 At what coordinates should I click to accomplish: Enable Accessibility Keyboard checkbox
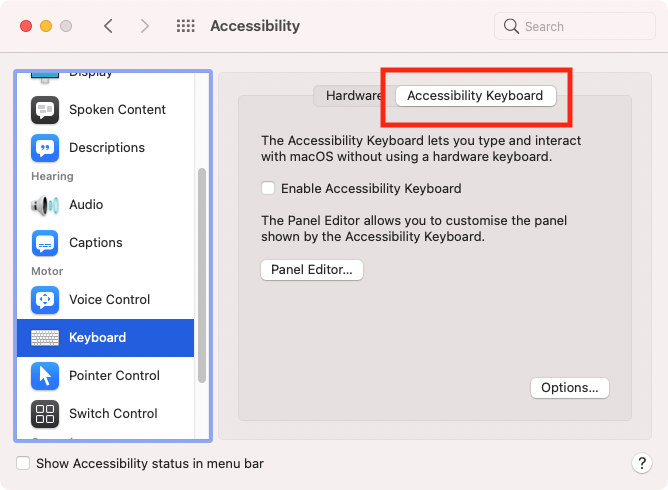coord(268,188)
